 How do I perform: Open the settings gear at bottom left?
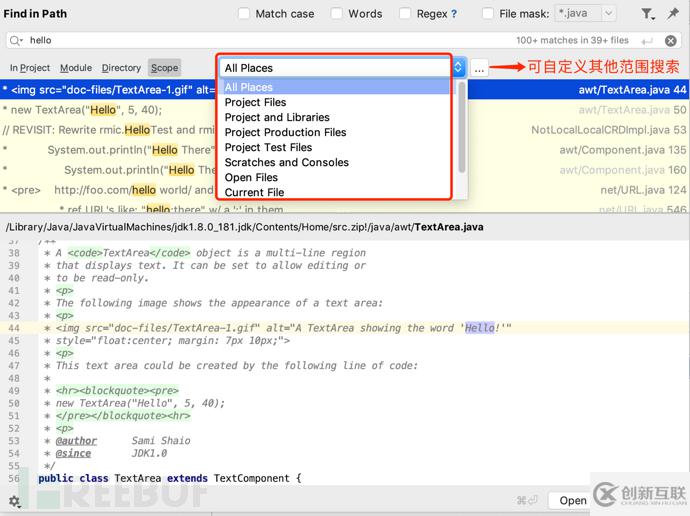point(14,501)
